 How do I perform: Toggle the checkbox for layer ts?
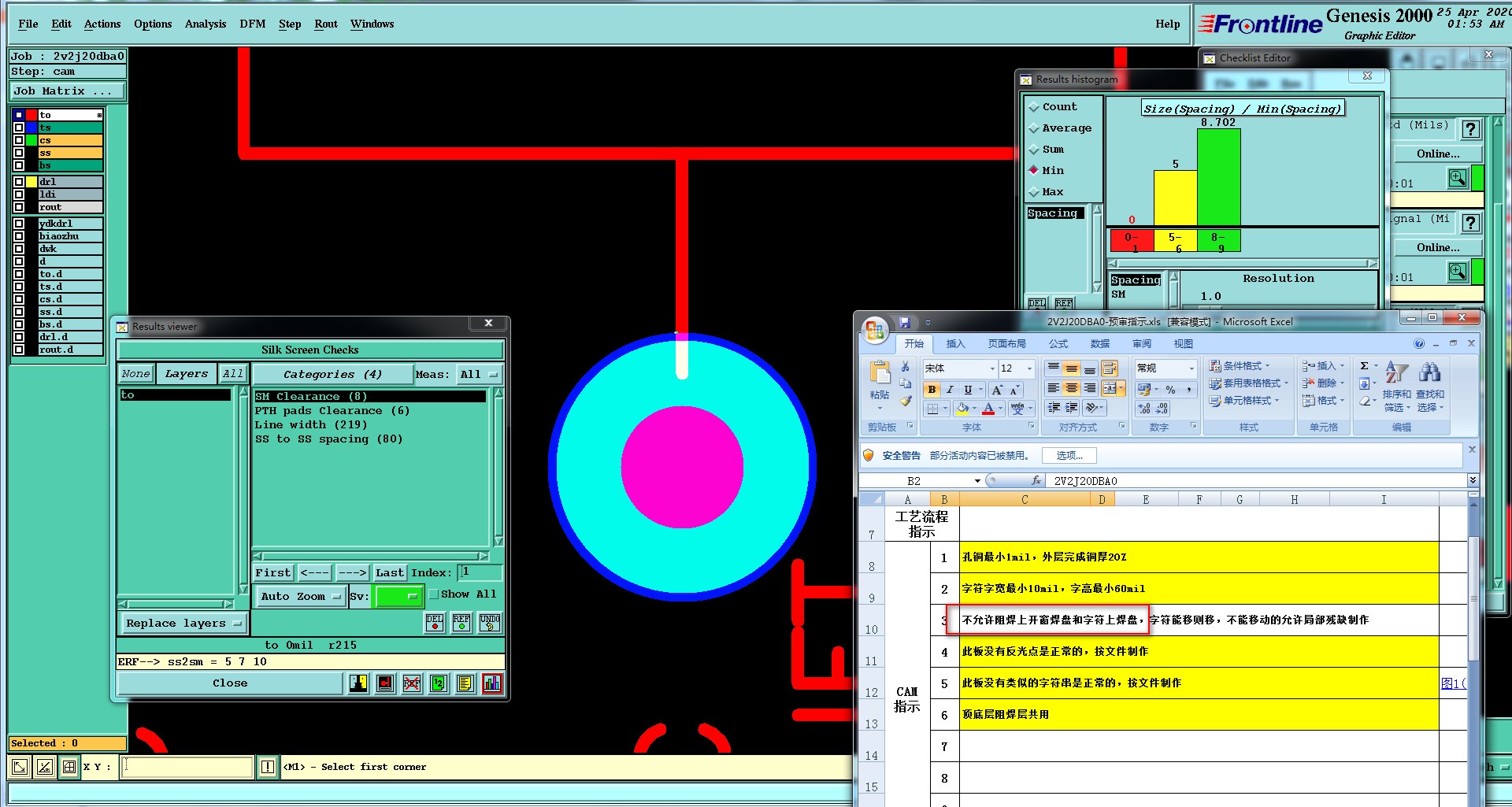point(19,128)
